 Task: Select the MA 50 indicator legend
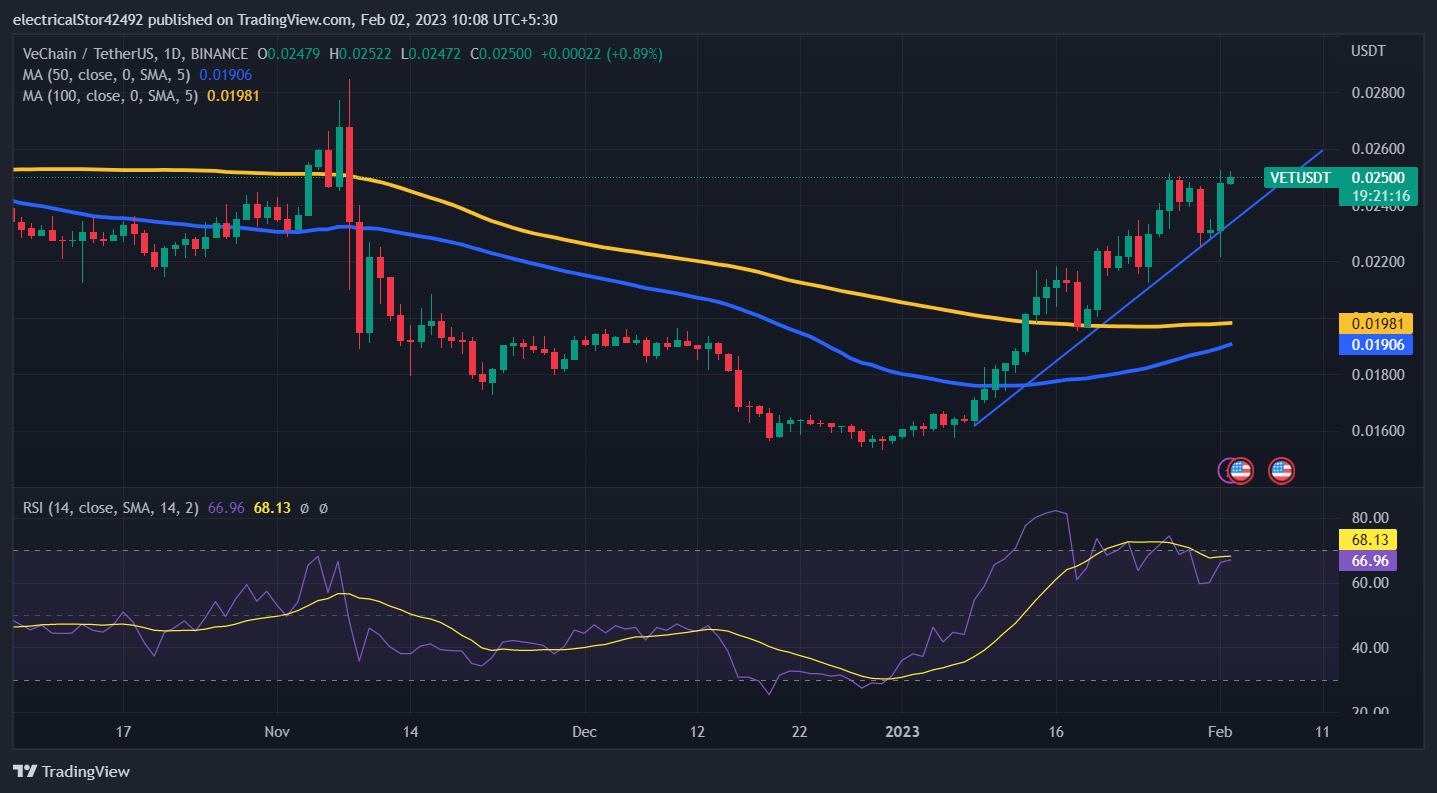tap(109, 74)
